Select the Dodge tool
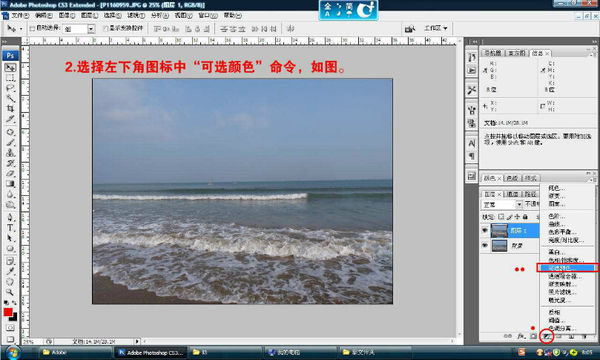 pyautogui.click(x=10, y=205)
